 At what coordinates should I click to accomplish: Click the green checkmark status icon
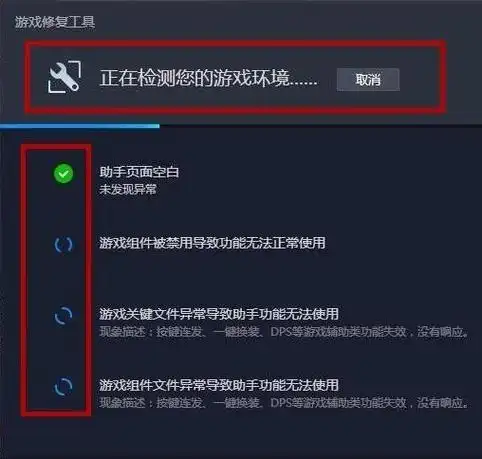[63, 173]
